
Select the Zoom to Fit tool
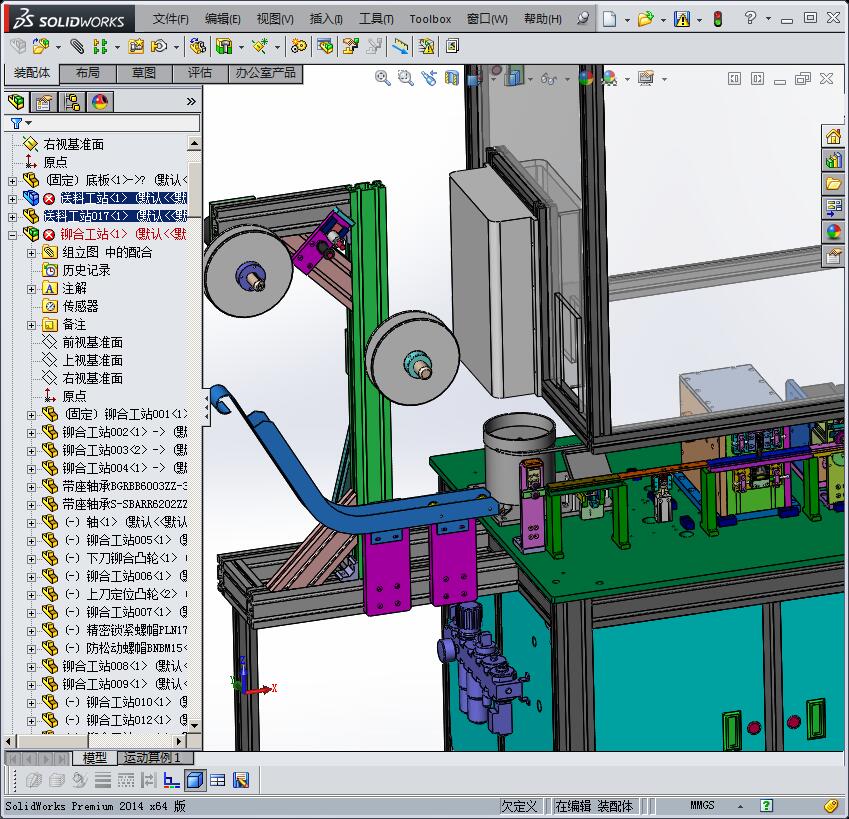click(382, 78)
